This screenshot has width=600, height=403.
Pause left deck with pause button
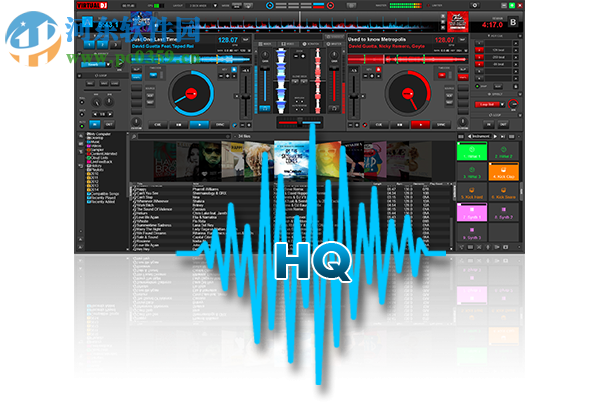178,125
